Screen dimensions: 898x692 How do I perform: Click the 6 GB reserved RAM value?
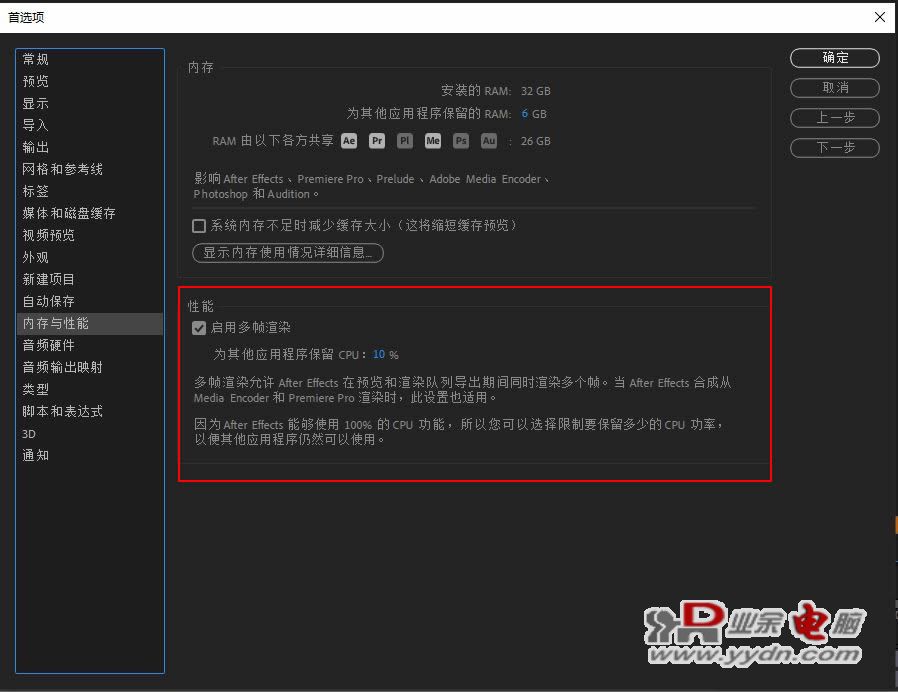(534, 114)
